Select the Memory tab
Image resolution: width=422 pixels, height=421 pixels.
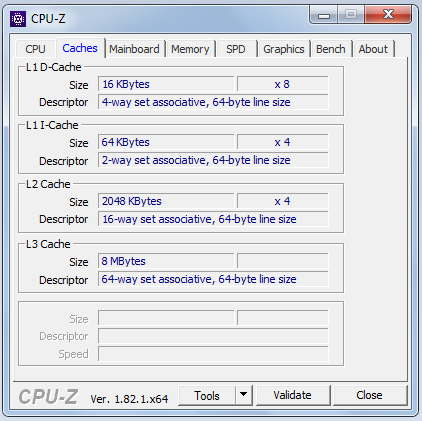(190, 49)
